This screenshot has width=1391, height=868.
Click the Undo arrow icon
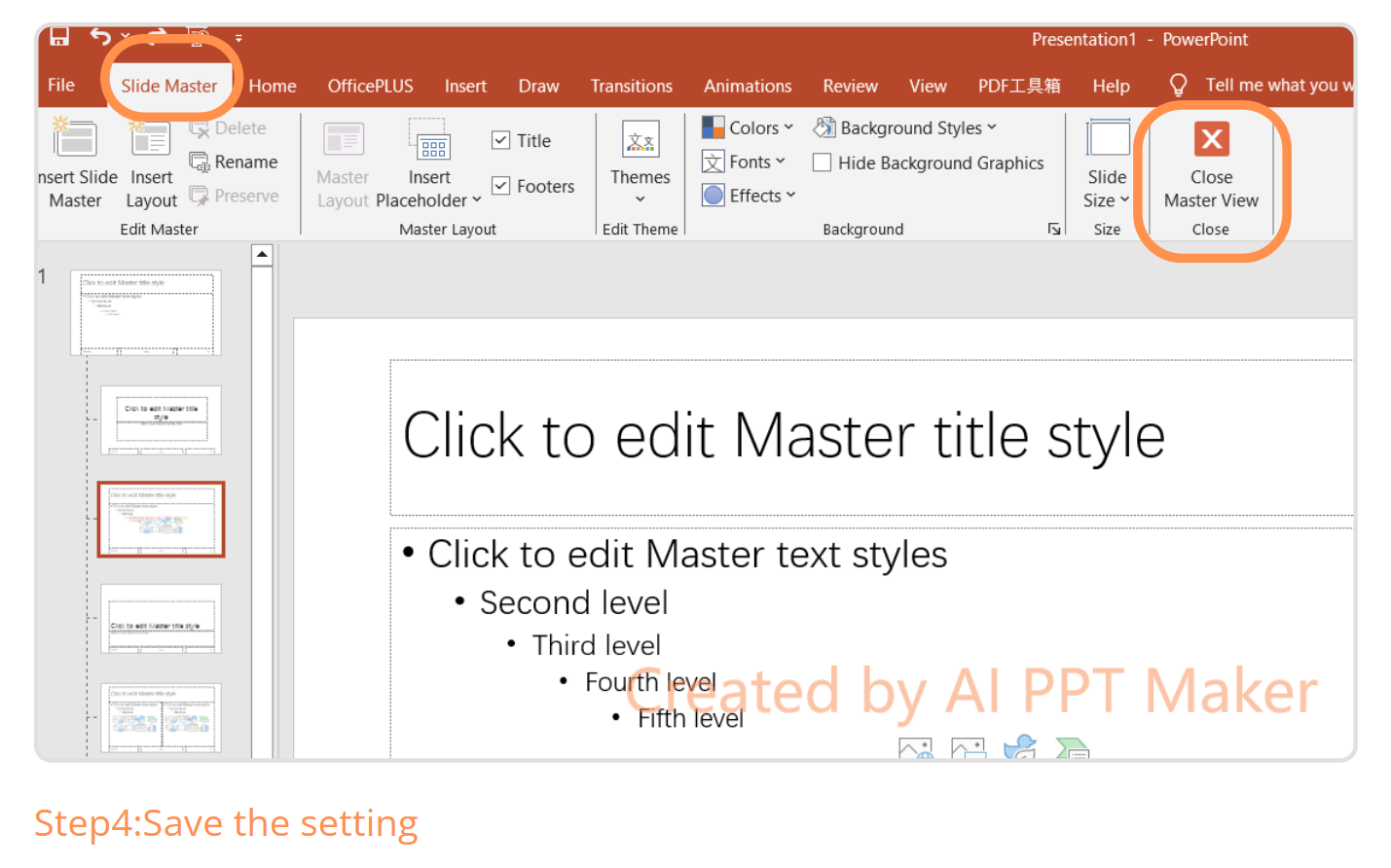[x=100, y=37]
